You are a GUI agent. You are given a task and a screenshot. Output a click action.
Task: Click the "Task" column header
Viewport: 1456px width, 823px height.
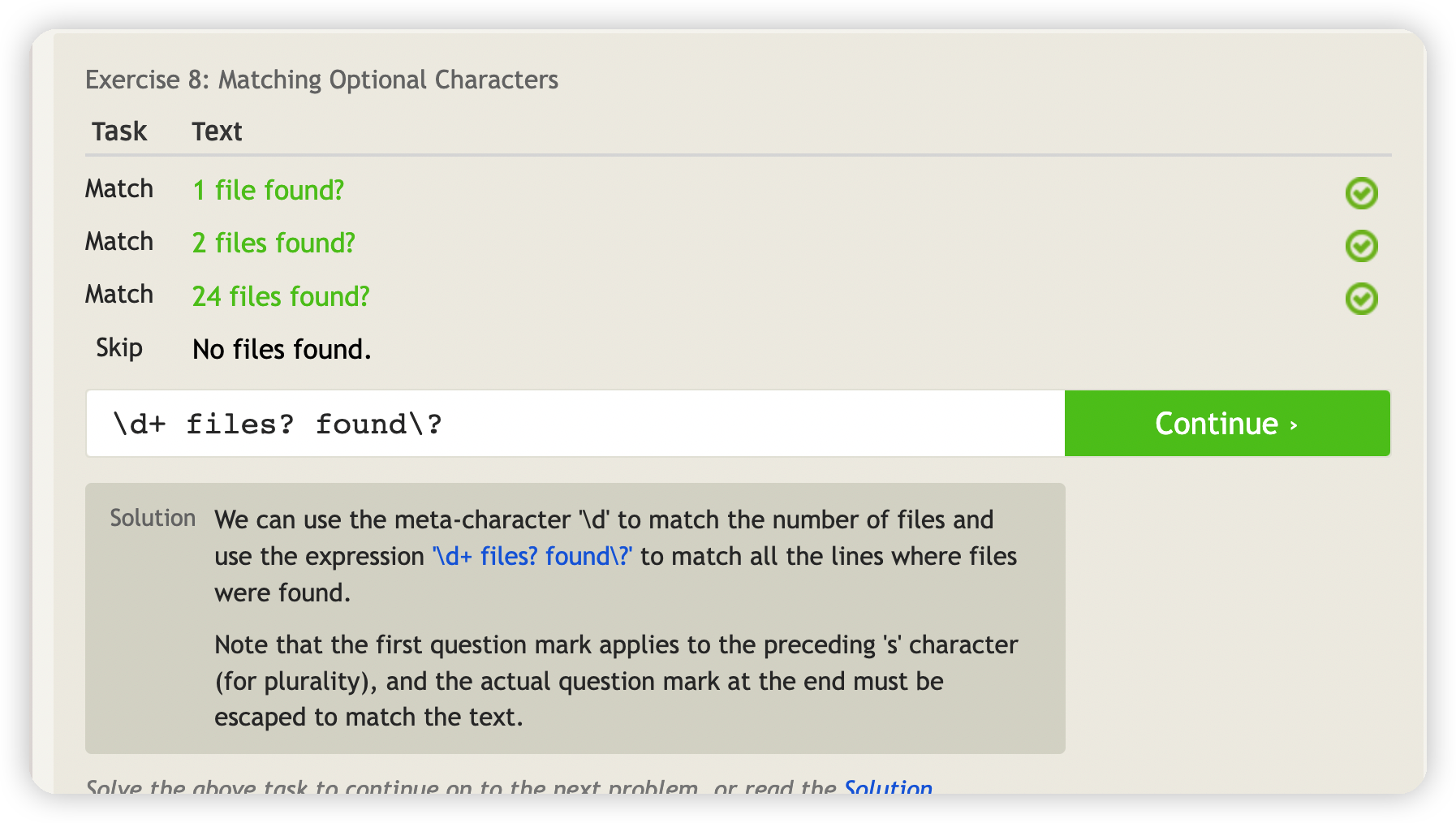click(x=119, y=131)
